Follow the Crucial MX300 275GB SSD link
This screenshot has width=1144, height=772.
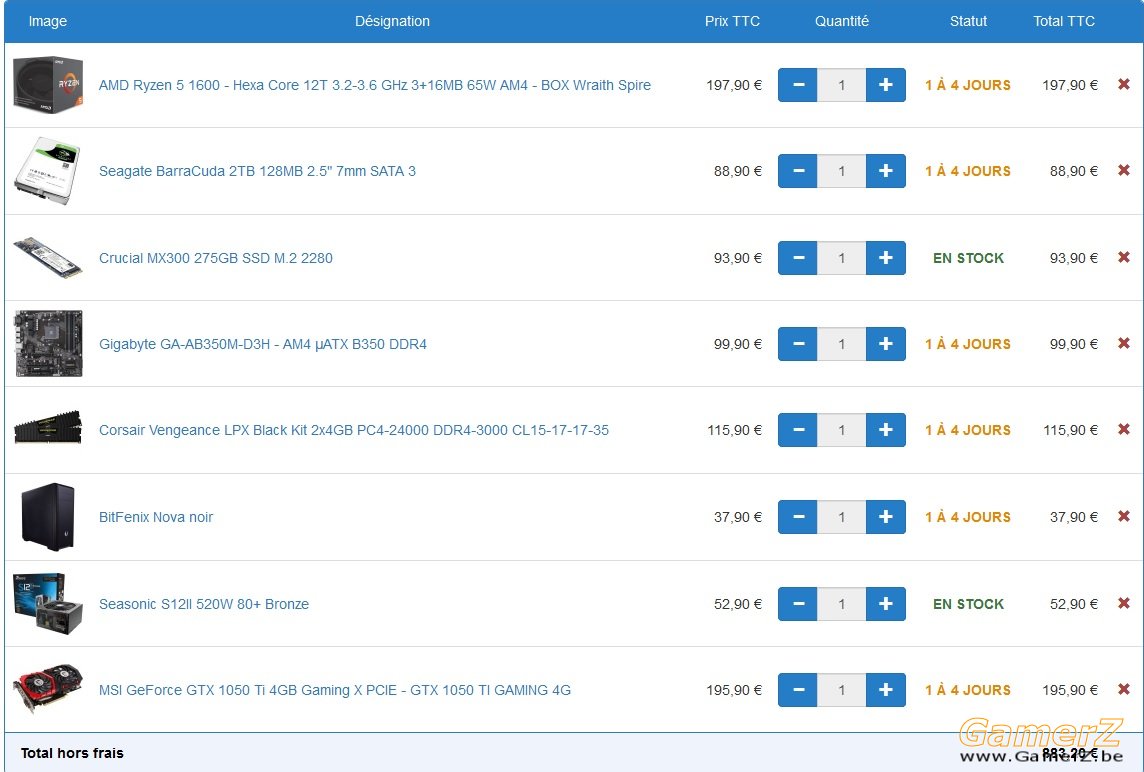(216, 258)
